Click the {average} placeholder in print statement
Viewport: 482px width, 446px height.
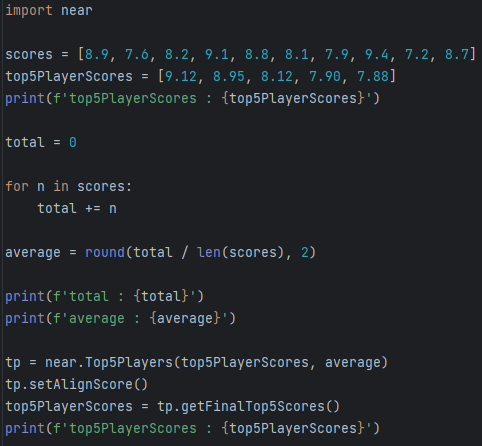(185, 318)
